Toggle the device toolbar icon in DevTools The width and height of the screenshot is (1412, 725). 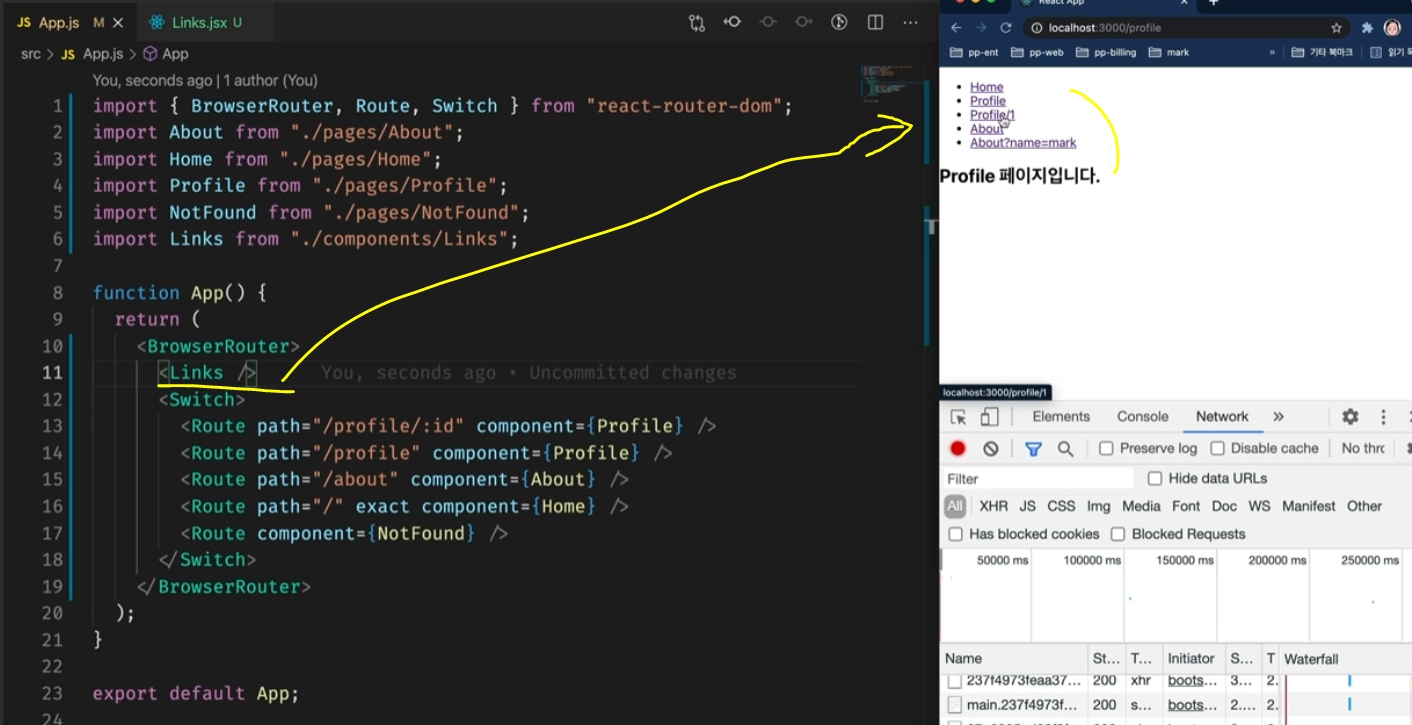(x=989, y=417)
